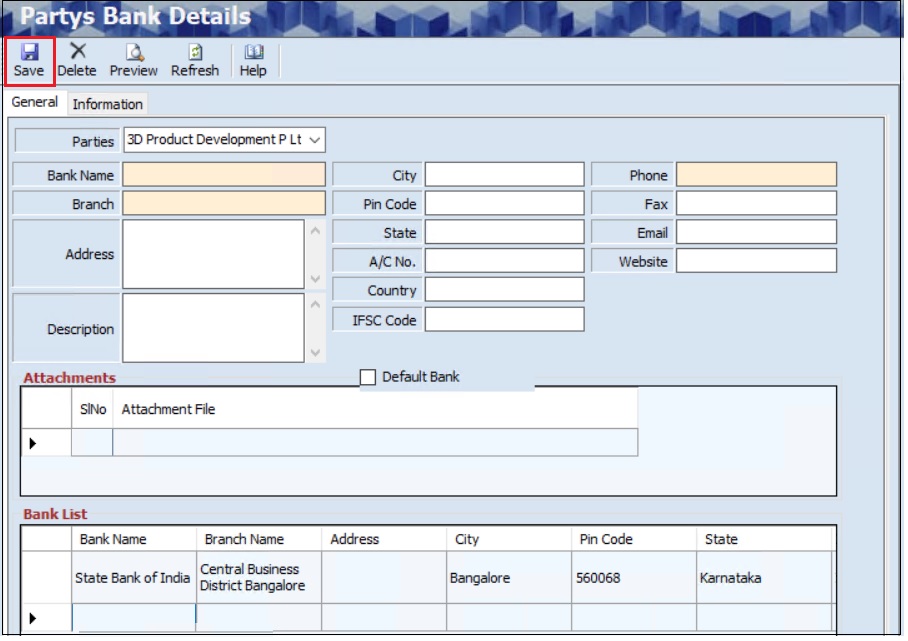Select the State Bank of India row

point(132,578)
